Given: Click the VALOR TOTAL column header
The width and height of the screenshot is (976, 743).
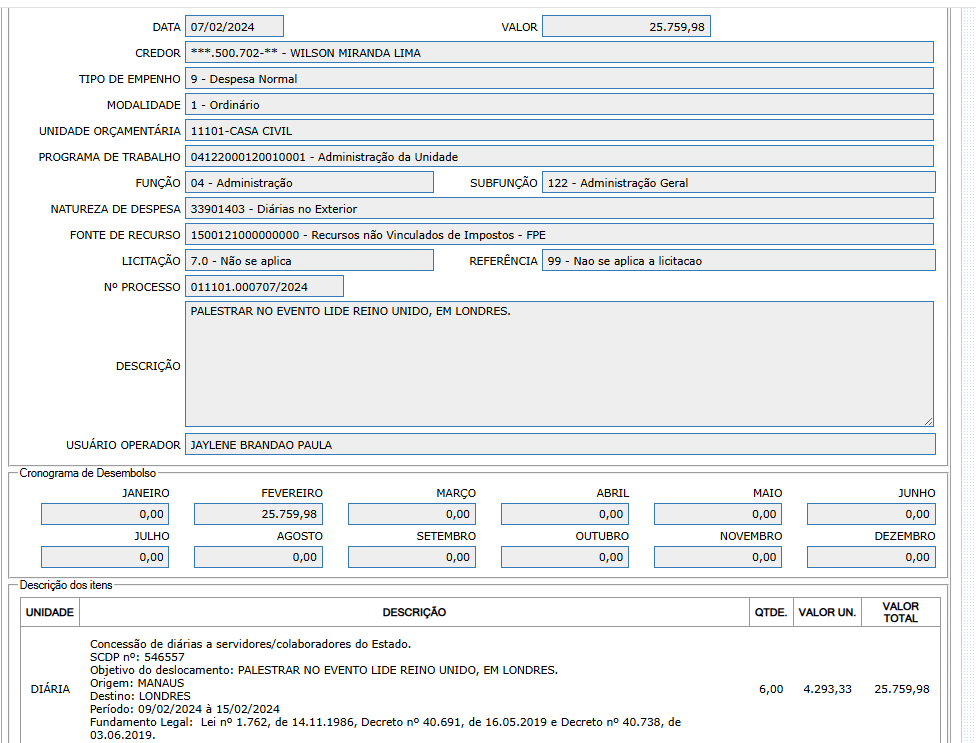Looking at the screenshot, I should (x=901, y=612).
